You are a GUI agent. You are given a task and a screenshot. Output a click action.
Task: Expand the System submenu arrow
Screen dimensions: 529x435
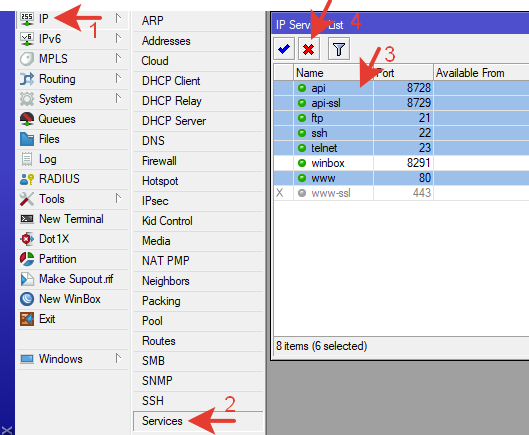click(x=118, y=98)
